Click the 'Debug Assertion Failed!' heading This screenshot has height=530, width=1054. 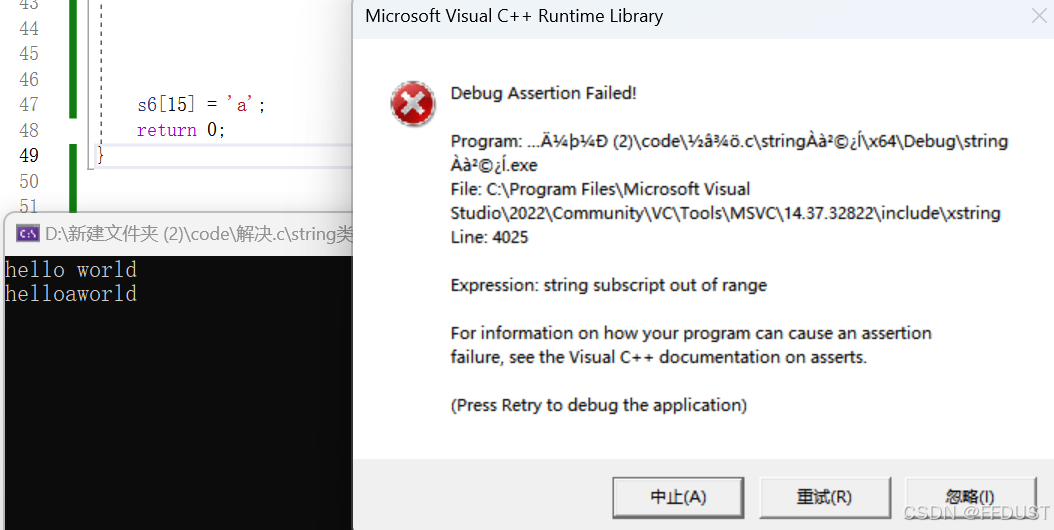click(543, 93)
